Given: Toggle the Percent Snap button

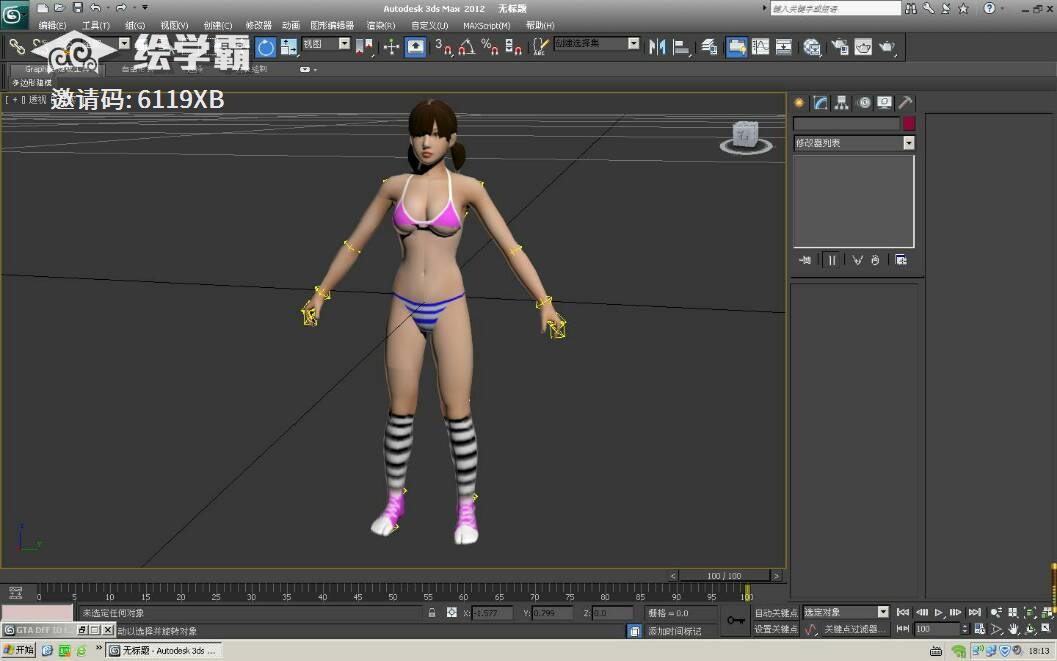Looking at the screenshot, I should (x=489, y=47).
